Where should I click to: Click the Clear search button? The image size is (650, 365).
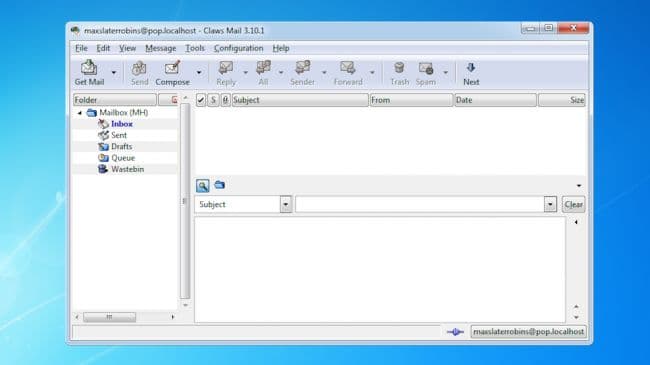coord(573,204)
